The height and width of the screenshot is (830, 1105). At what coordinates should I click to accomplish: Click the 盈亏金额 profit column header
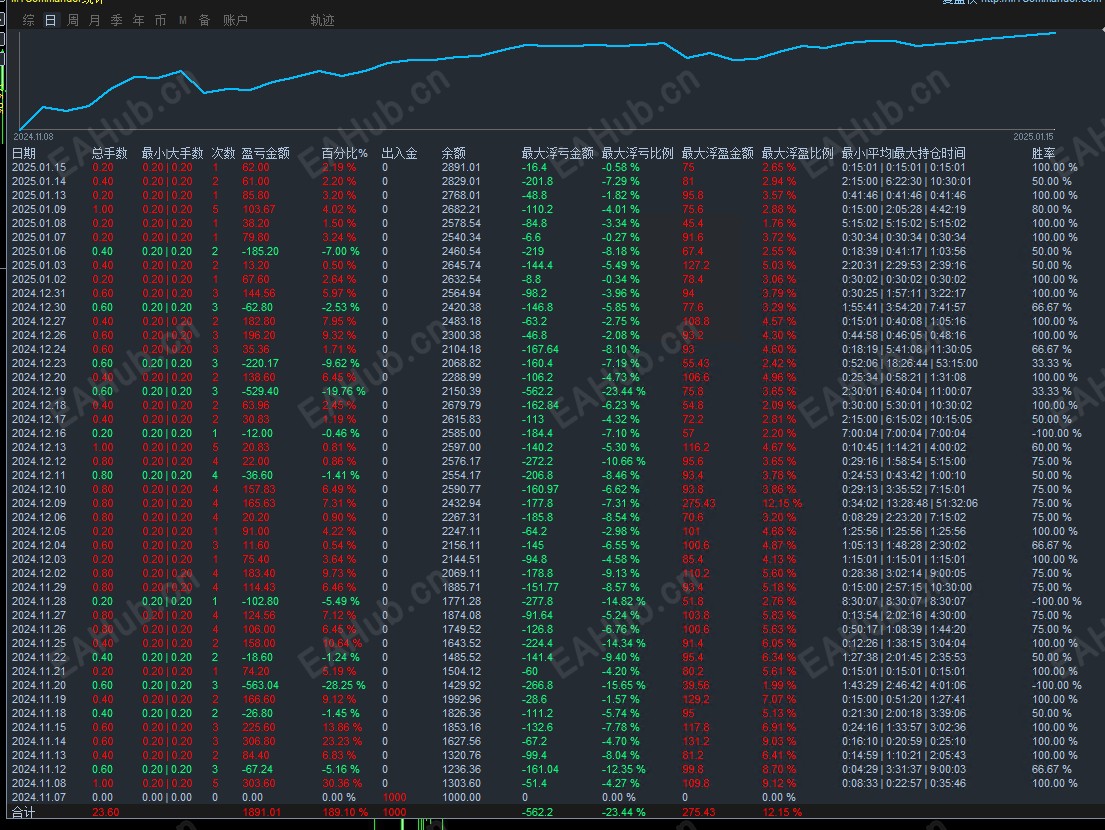266,153
